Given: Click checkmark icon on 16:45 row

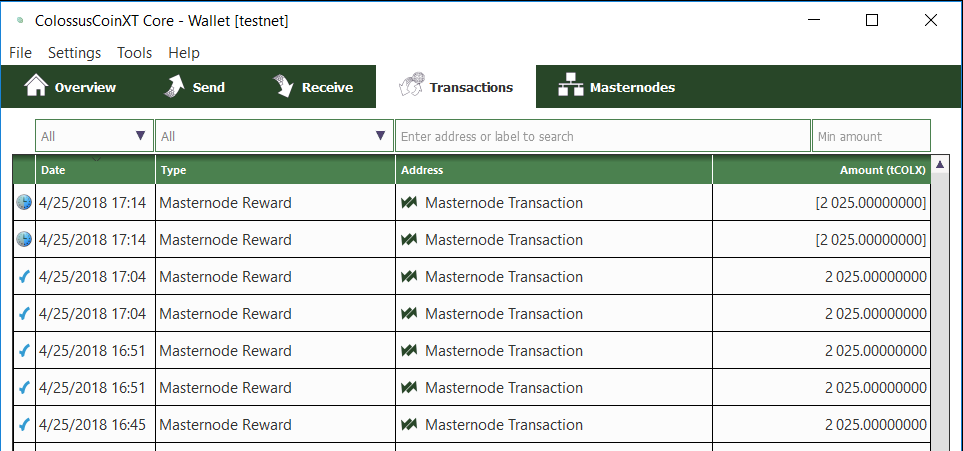Looking at the screenshot, I should click(x=24, y=425).
